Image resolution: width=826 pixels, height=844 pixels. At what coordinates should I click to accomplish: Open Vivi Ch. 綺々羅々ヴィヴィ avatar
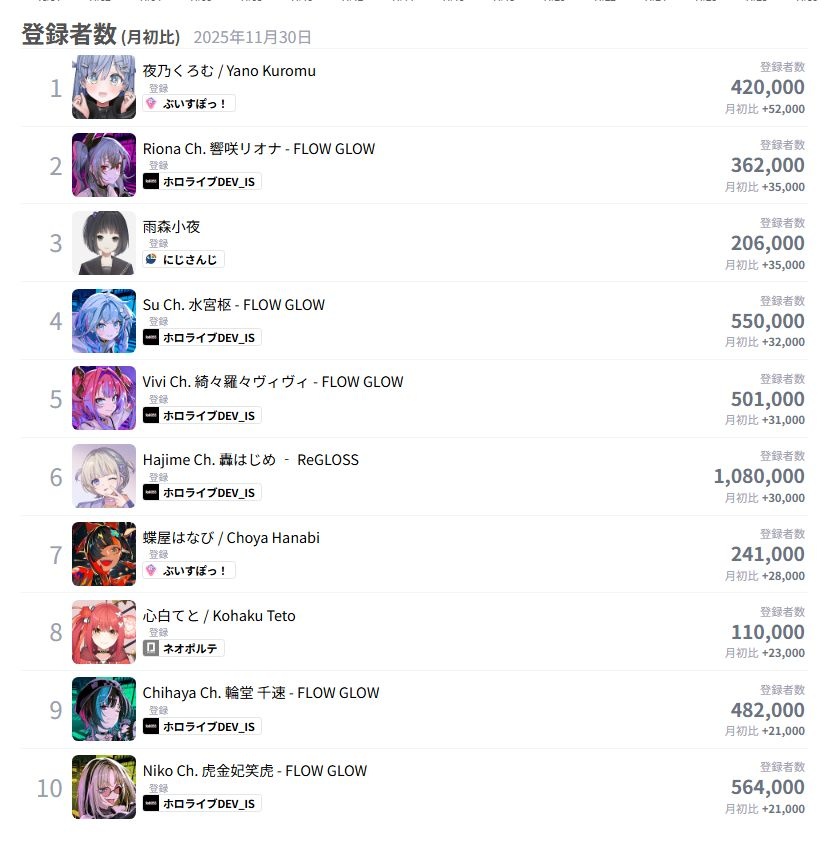tap(104, 398)
